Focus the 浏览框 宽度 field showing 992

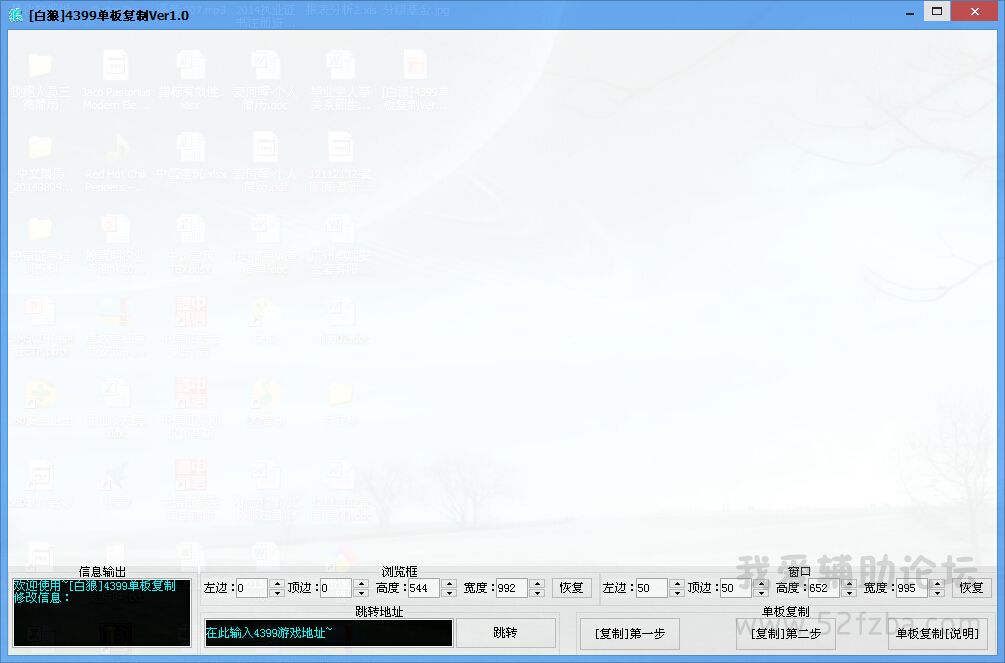[512, 588]
